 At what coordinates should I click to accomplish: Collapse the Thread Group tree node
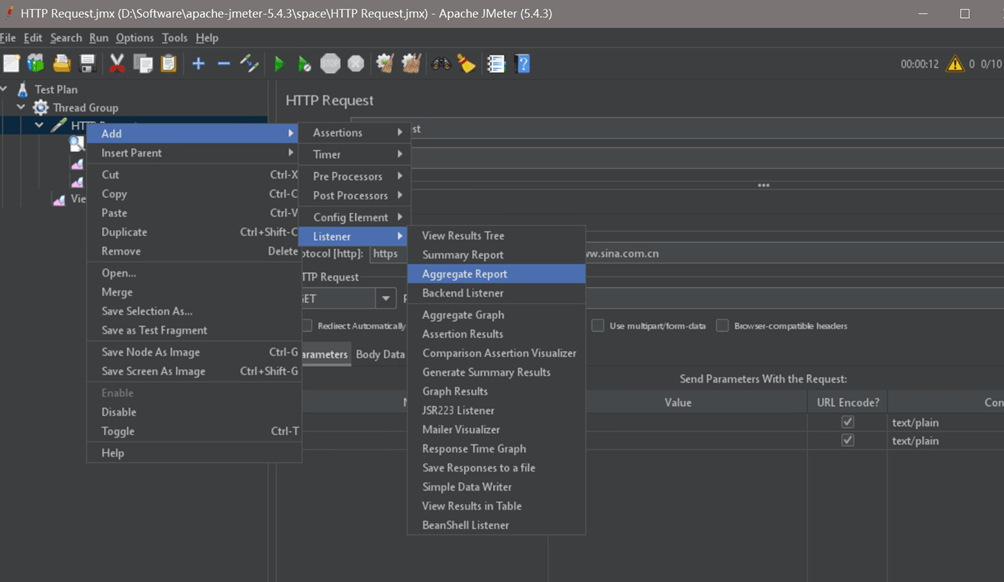(21, 107)
